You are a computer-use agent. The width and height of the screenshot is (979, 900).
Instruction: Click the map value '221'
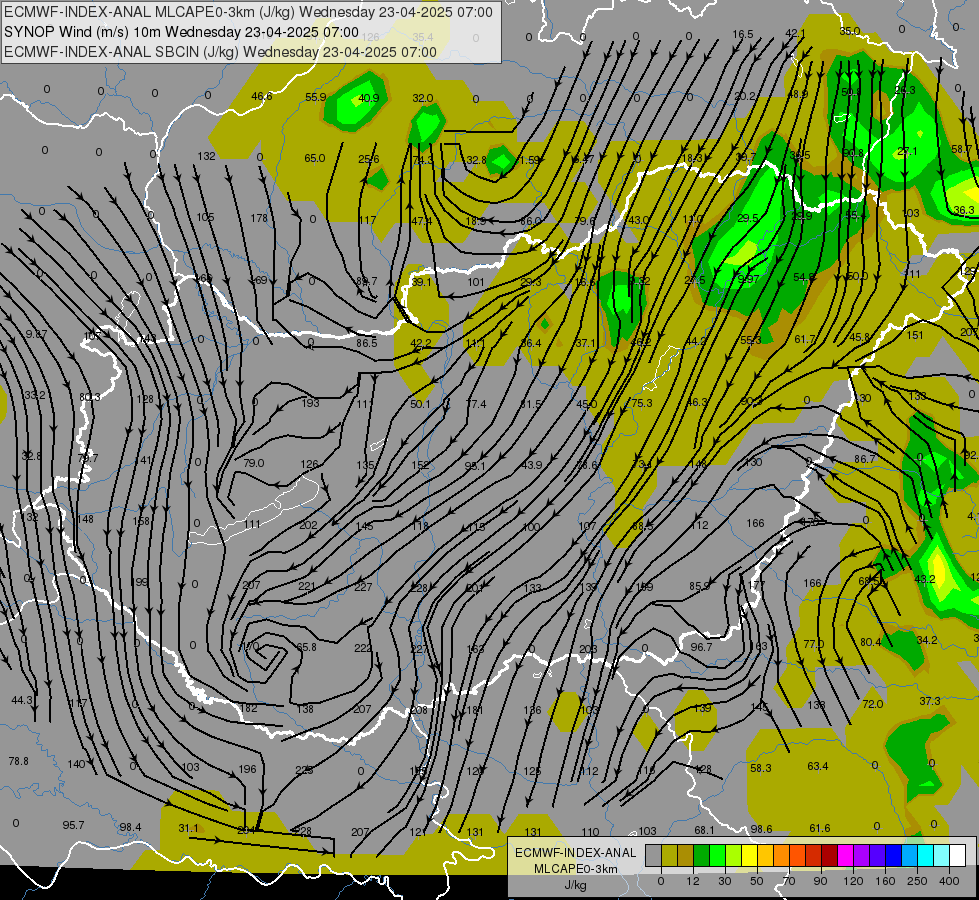[x=307, y=586]
